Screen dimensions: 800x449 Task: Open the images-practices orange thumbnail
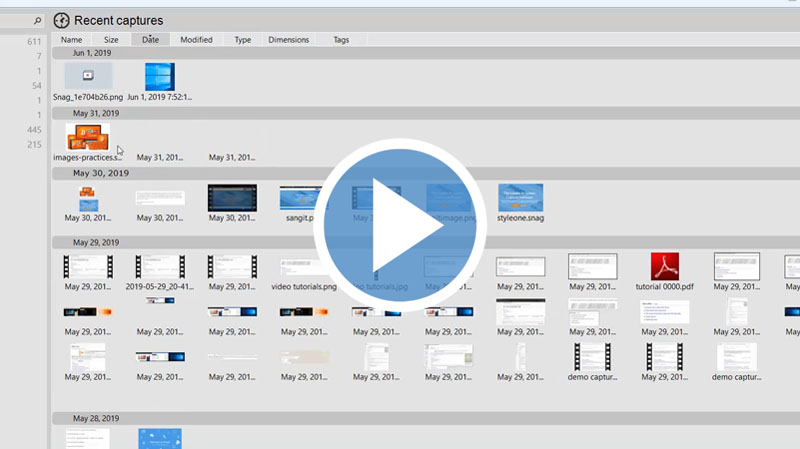pos(88,137)
